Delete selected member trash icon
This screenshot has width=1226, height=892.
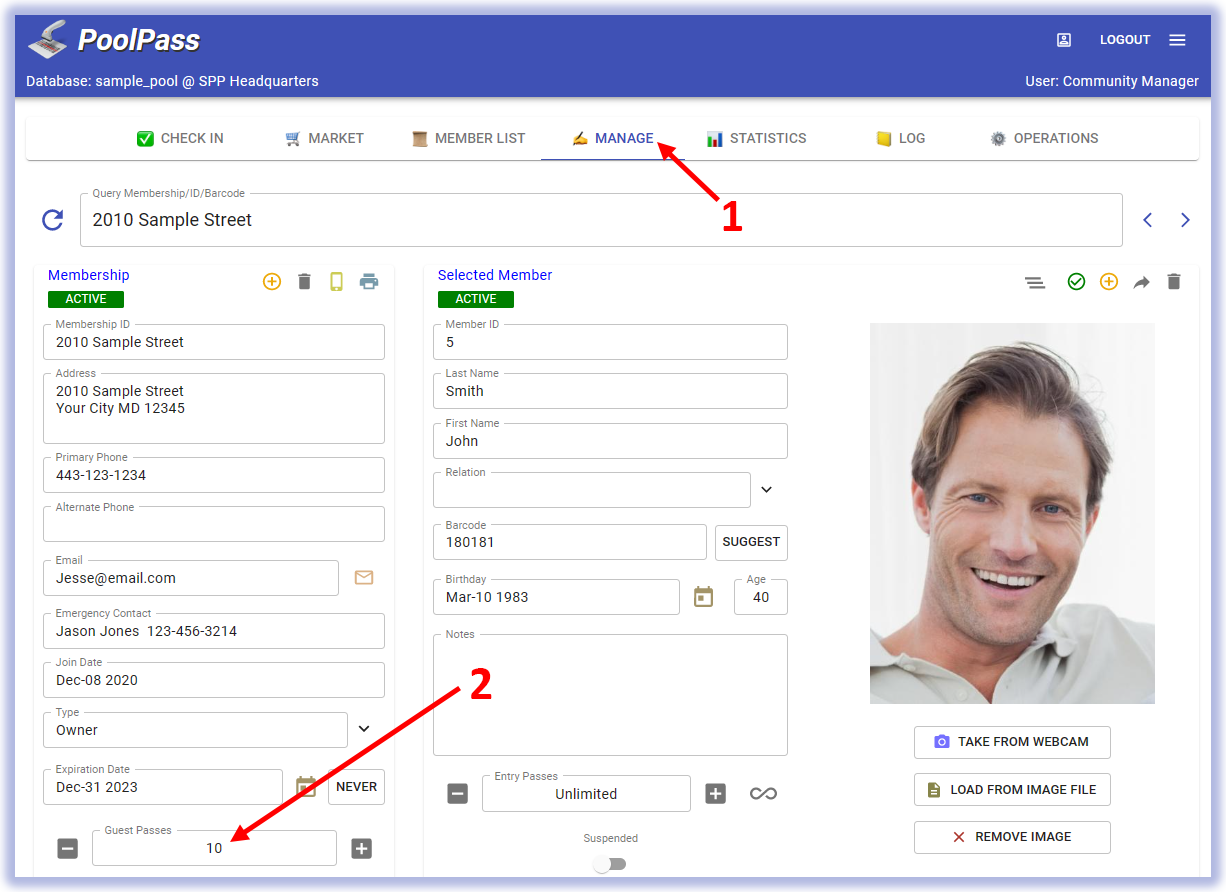coord(1174,282)
